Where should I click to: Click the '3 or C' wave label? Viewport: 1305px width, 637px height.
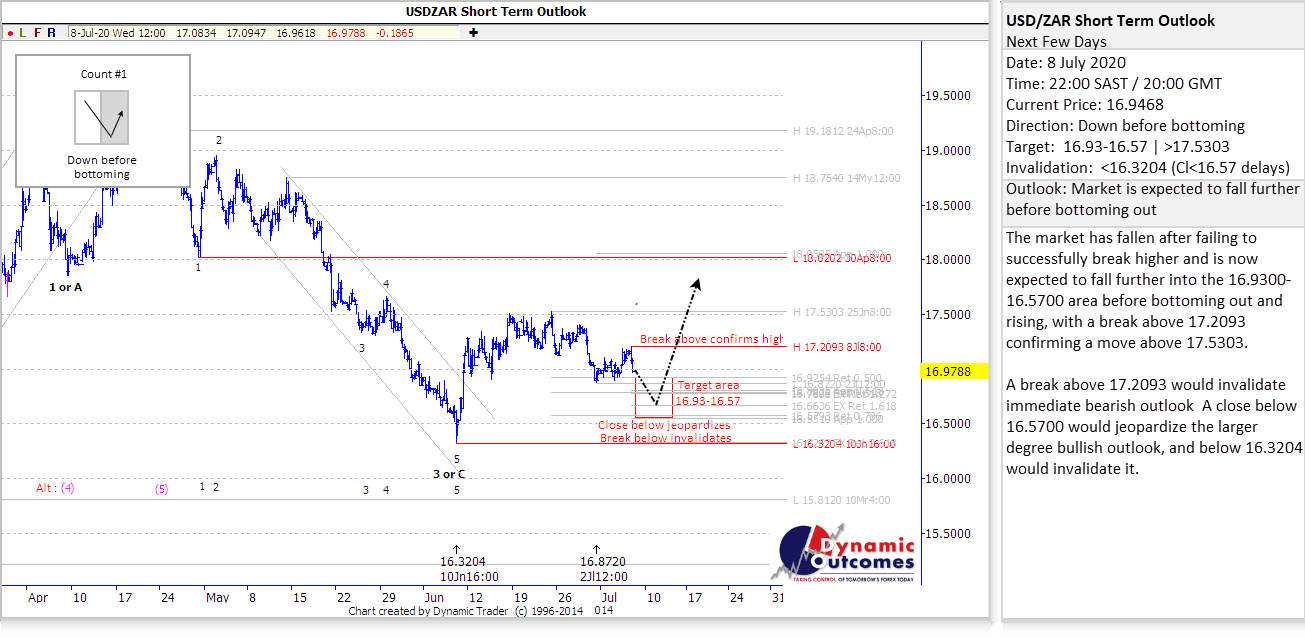coord(449,474)
